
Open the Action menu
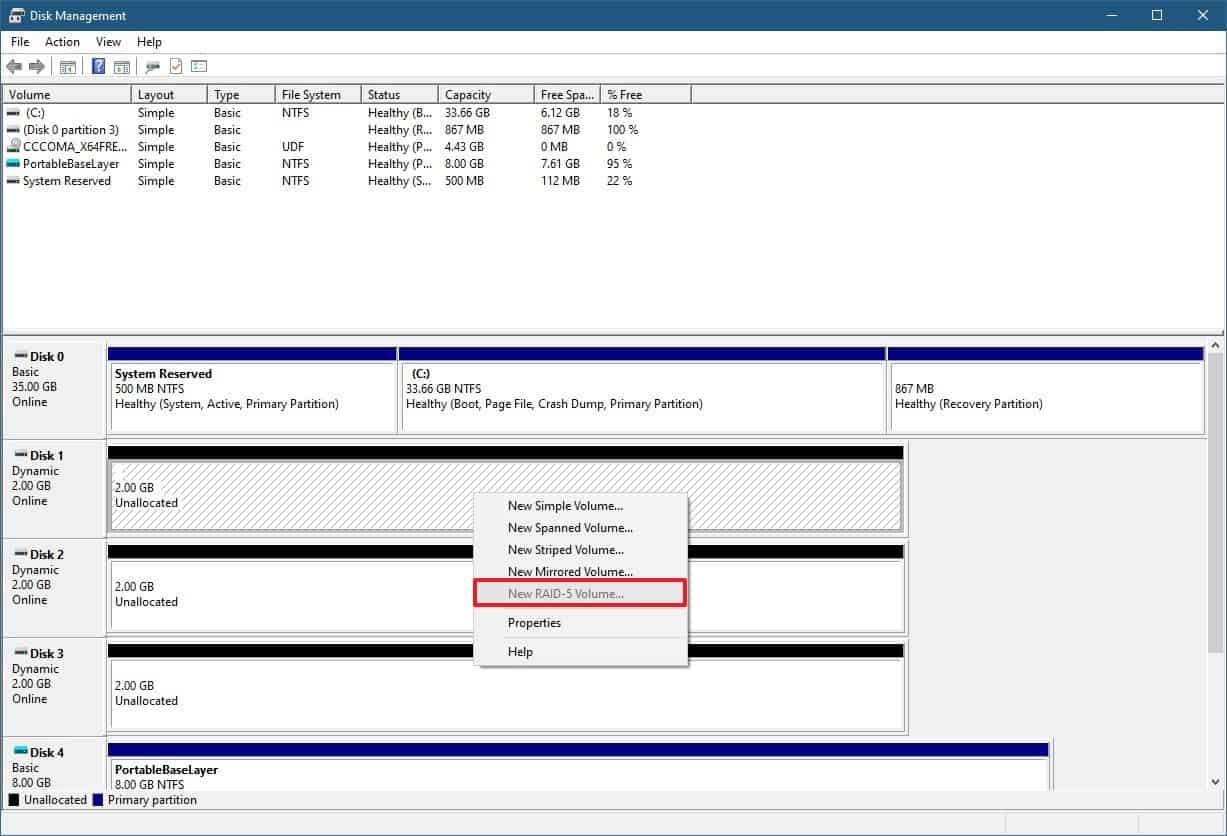click(x=62, y=42)
